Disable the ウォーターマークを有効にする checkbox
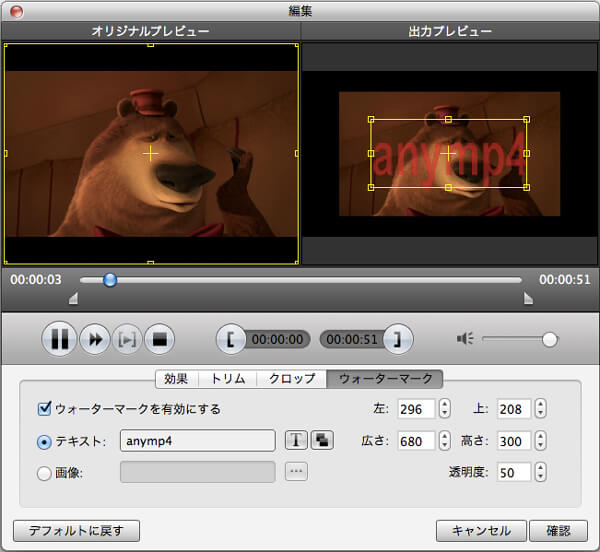 pyautogui.click(x=44, y=409)
